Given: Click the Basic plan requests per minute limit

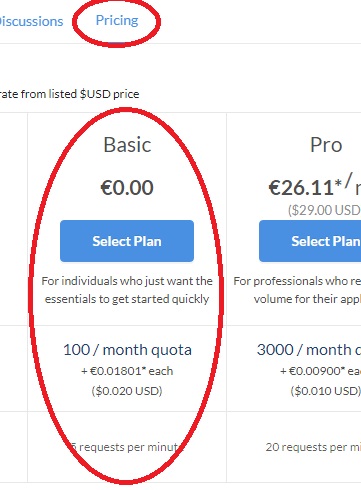Looking at the screenshot, I should [127, 447].
